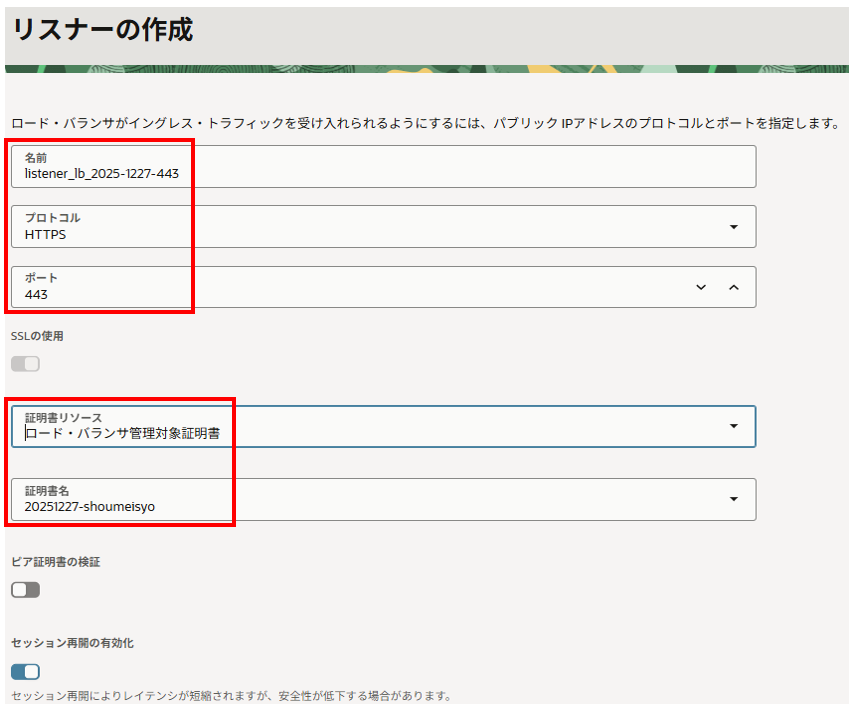Click the リスナーの作成 page heading
861x713 pixels.
(102, 30)
